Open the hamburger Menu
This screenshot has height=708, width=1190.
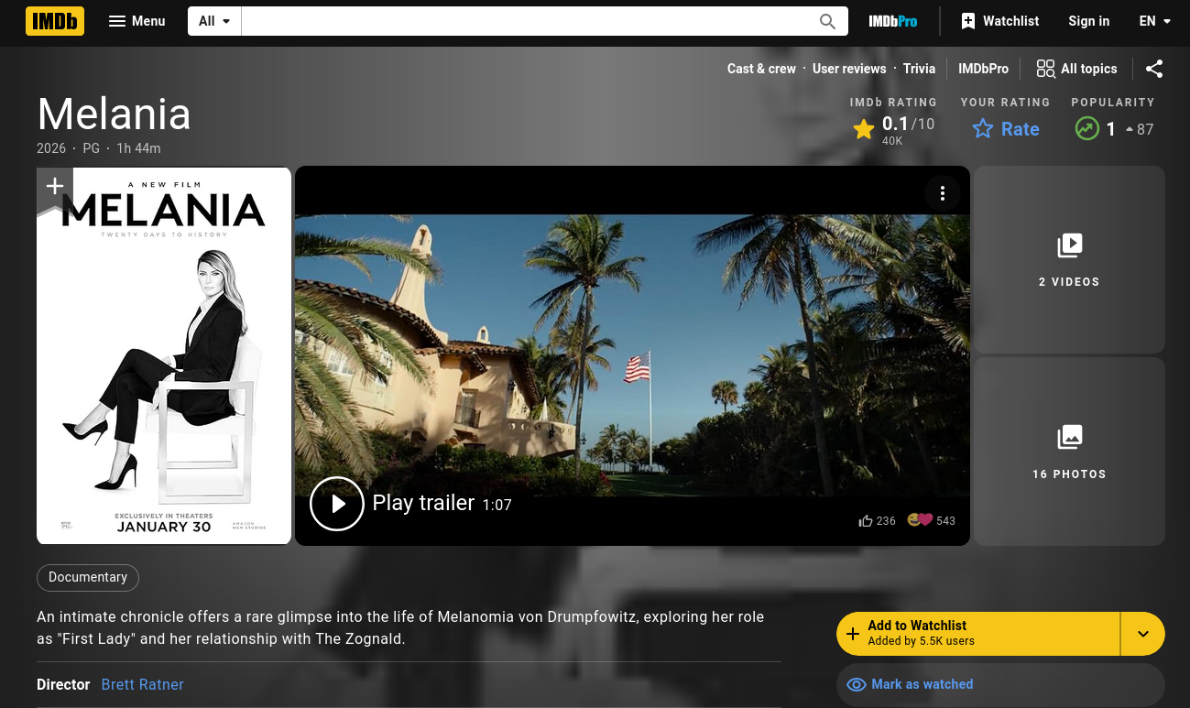coord(137,21)
